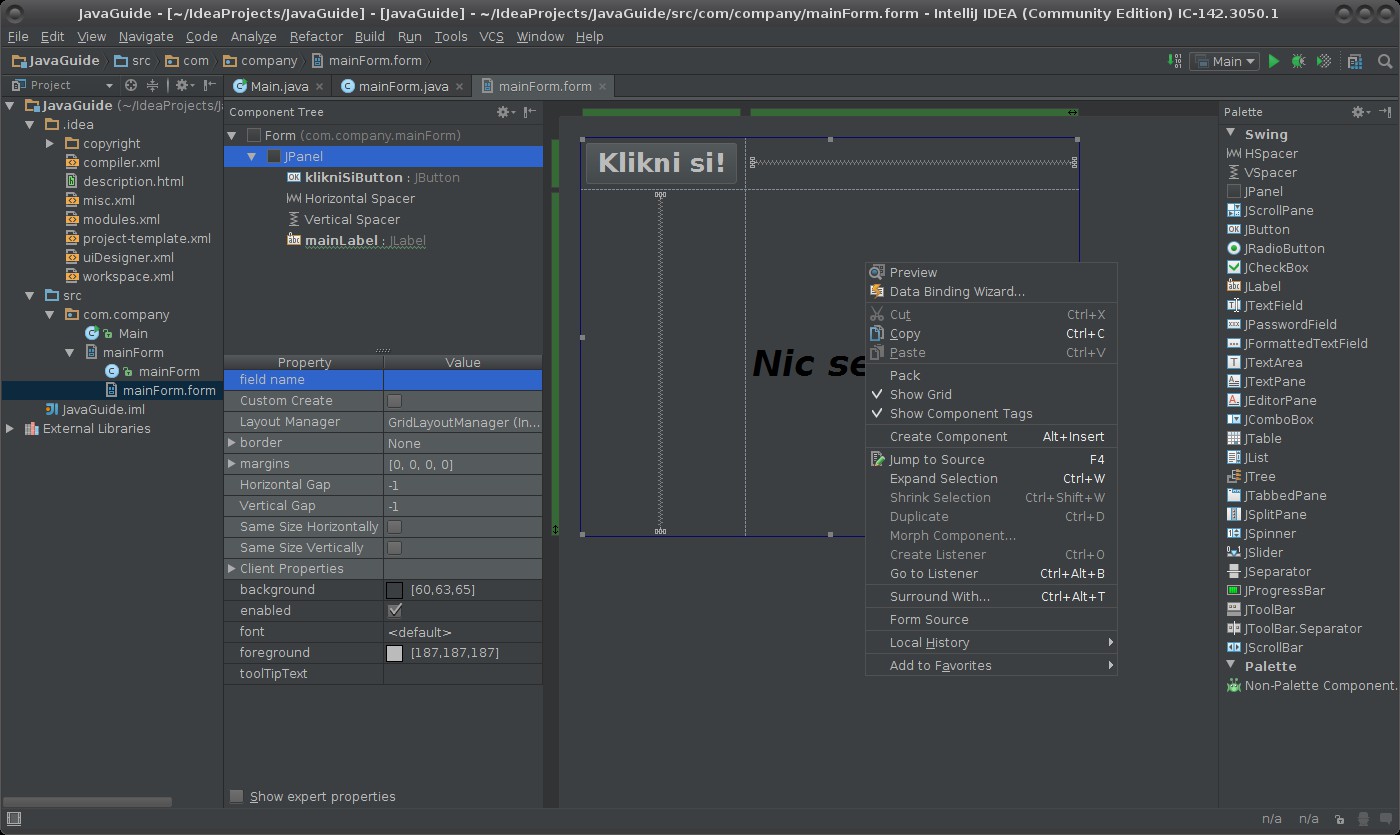Click the Make Project build icon
The image size is (1400, 835).
click(x=1176, y=61)
